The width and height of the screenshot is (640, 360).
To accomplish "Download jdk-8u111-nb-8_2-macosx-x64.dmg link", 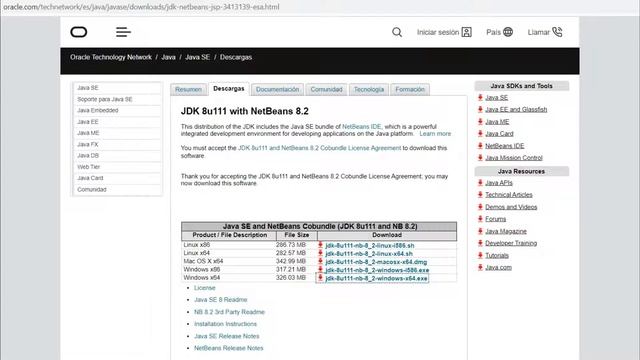I will [376, 262].
